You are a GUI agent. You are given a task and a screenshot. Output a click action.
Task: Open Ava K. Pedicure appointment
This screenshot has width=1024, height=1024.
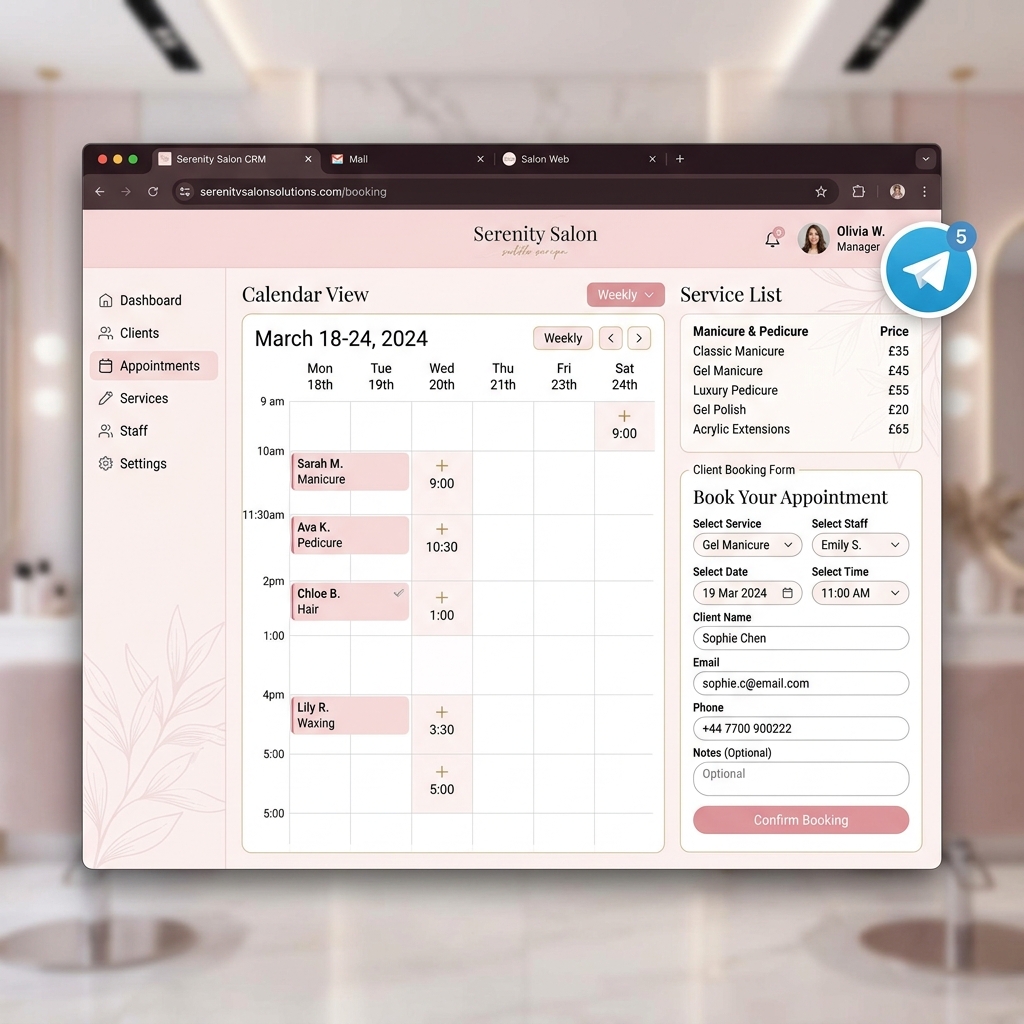click(x=351, y=535)
